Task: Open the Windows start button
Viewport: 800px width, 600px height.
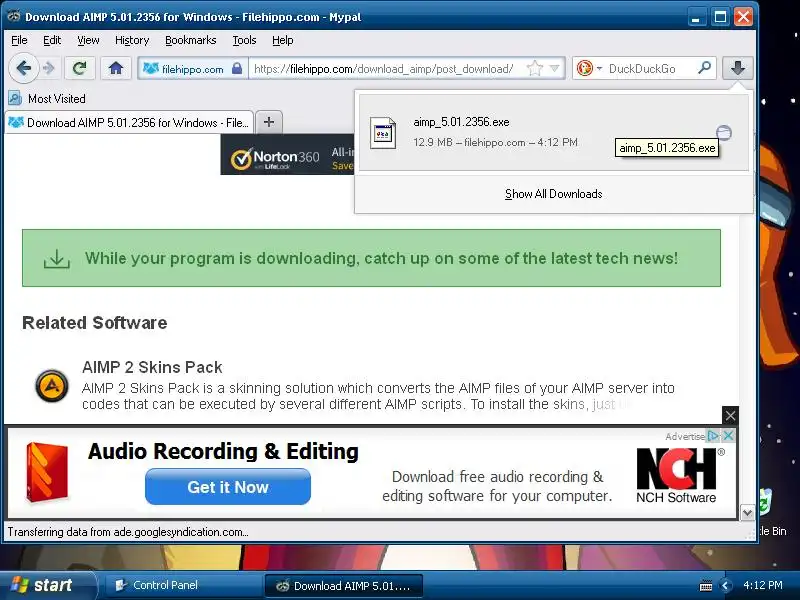Action: click(47, 585)
